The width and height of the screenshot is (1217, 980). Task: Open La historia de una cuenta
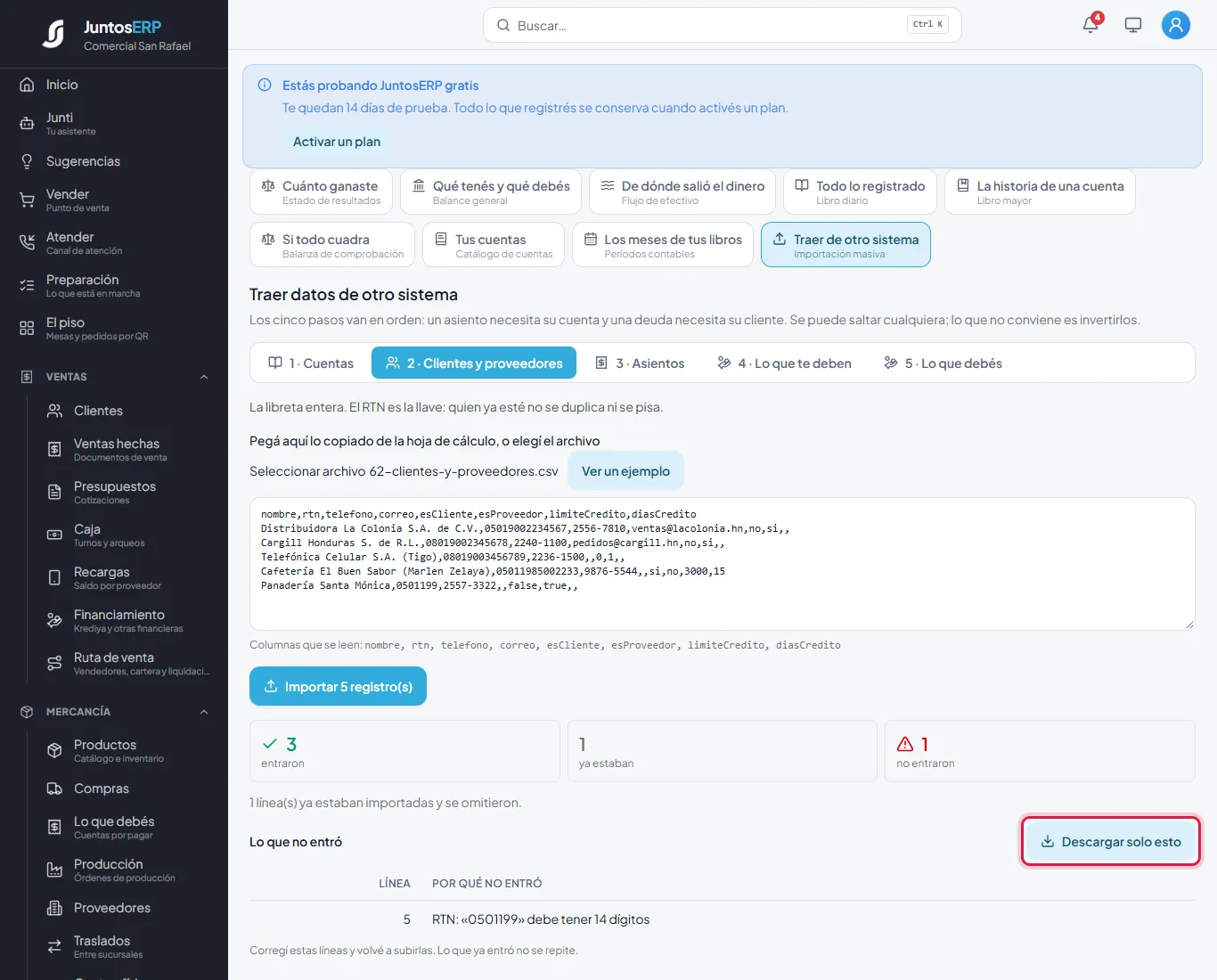coord(1040,192)
